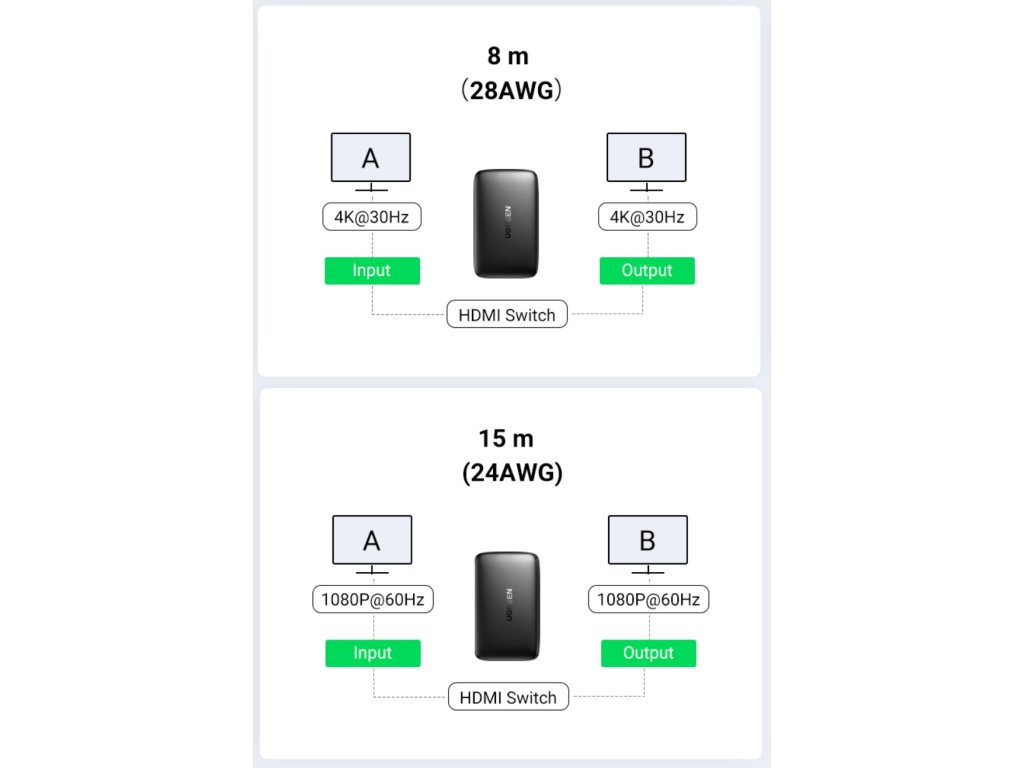1024x768 pixels.
Task: Click green Input label in 15 m panel
Action: [373, 653]
